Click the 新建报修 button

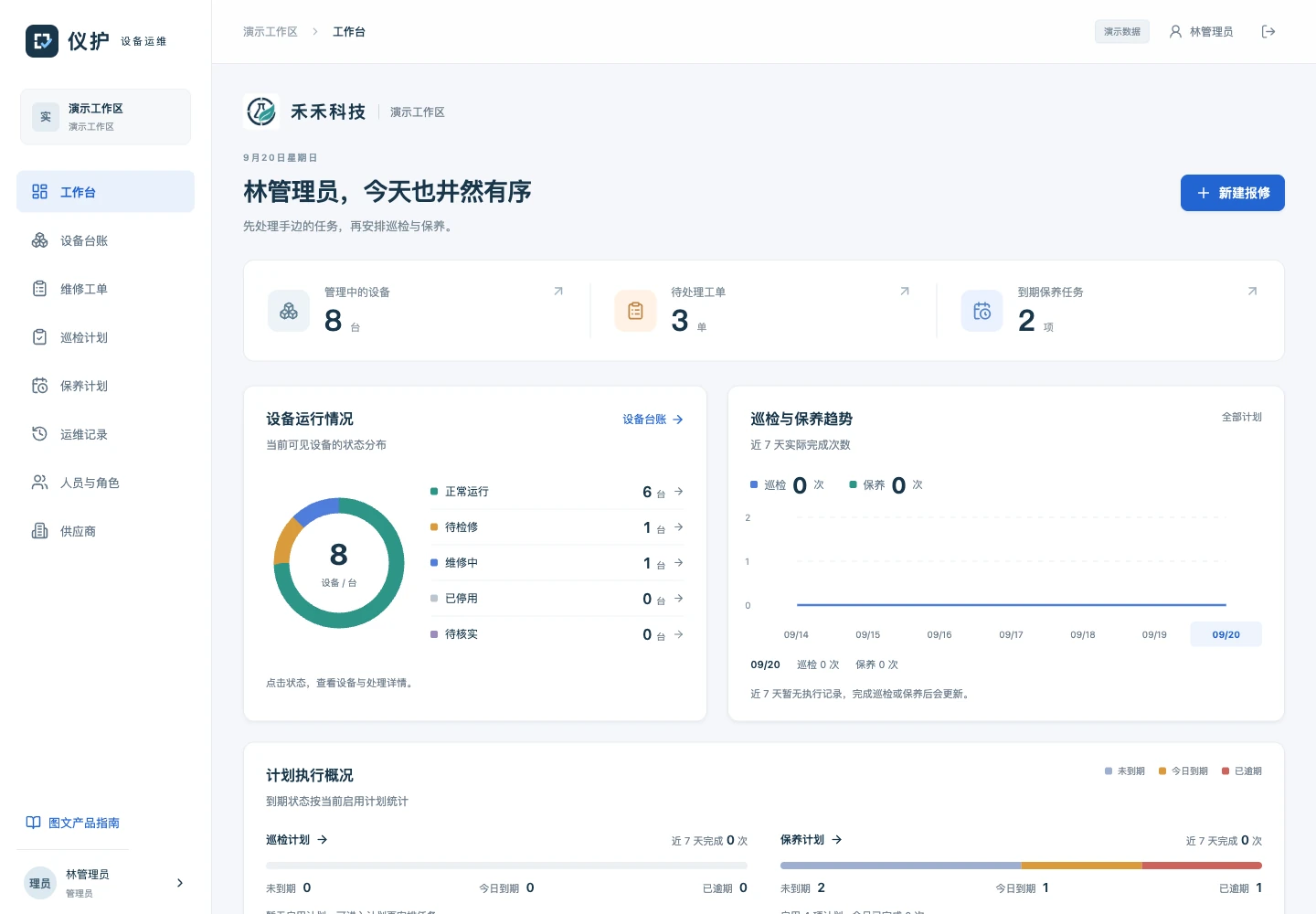[1233, 193]
